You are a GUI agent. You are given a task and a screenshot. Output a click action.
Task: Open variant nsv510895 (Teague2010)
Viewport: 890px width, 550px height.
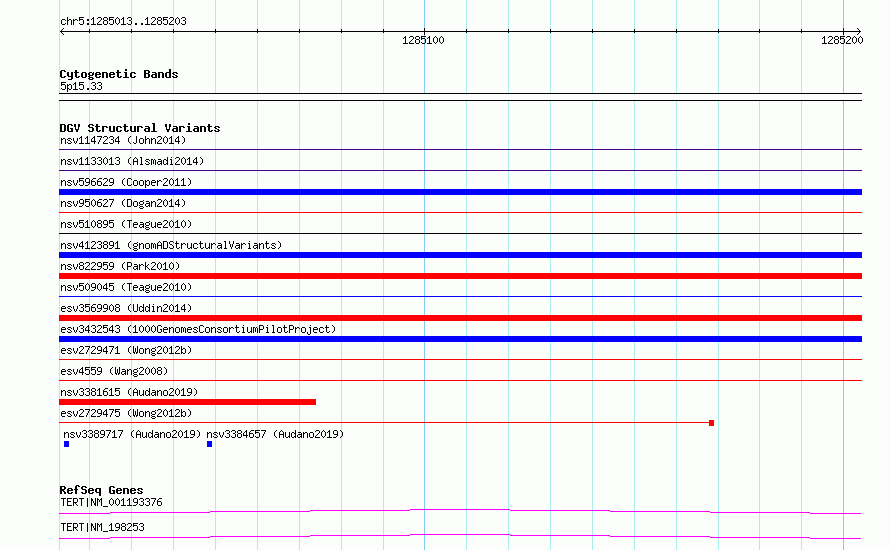[x=126, y=224]
